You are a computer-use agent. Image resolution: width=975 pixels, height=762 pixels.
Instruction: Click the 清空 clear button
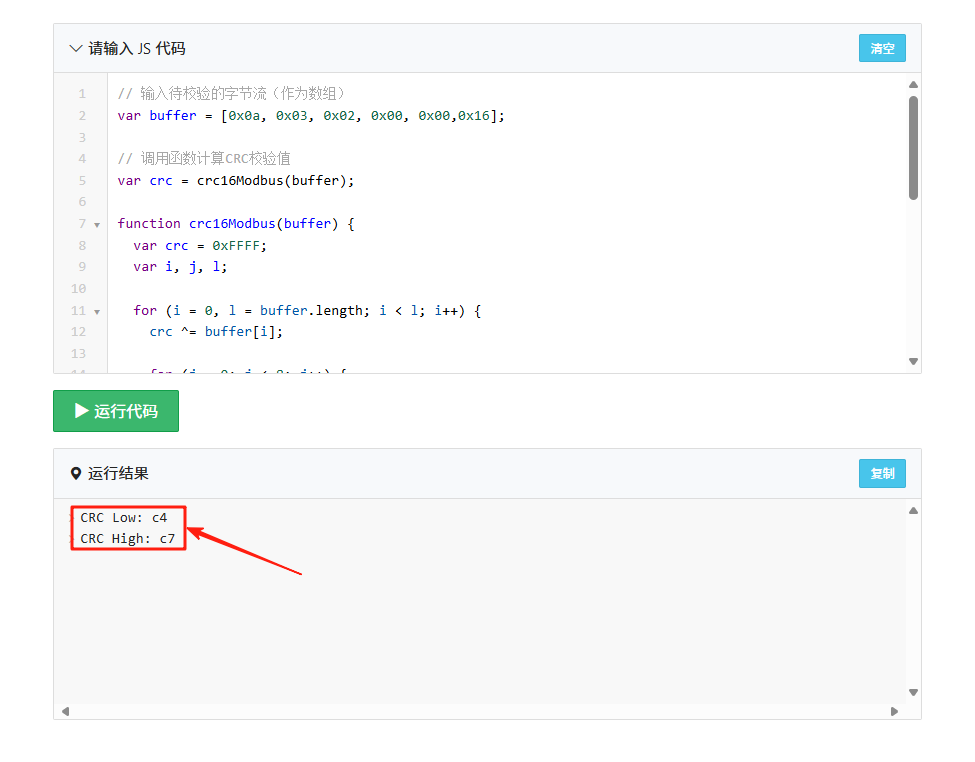tap(882, 48)
